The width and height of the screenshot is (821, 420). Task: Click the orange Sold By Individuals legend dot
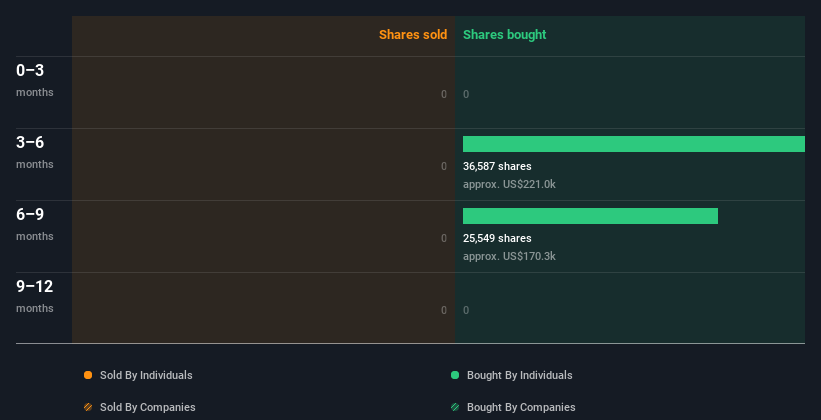pyautogui.click(x=88, y=375)
